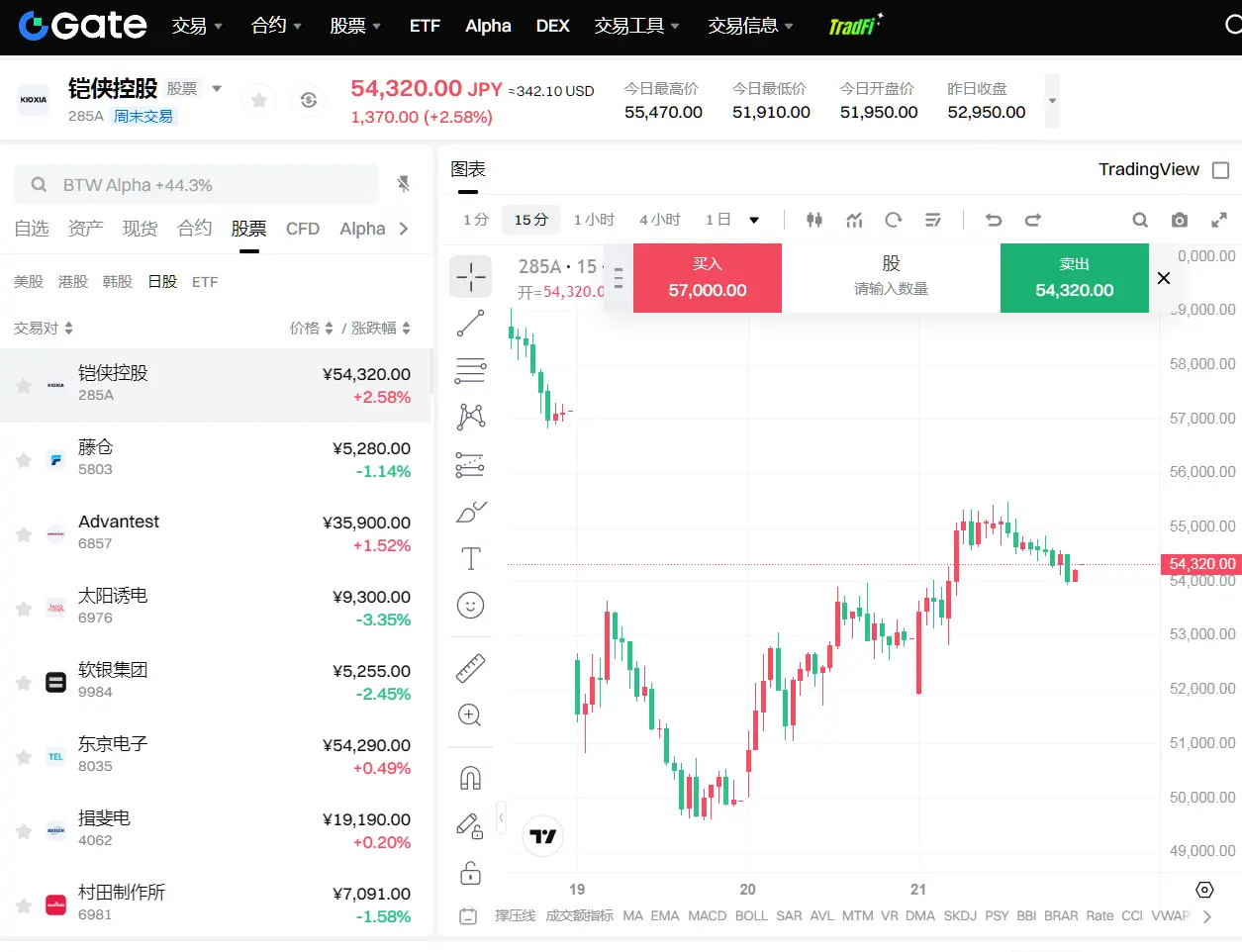
Task: Click the chart replay refresh icon
Action: 894,220
